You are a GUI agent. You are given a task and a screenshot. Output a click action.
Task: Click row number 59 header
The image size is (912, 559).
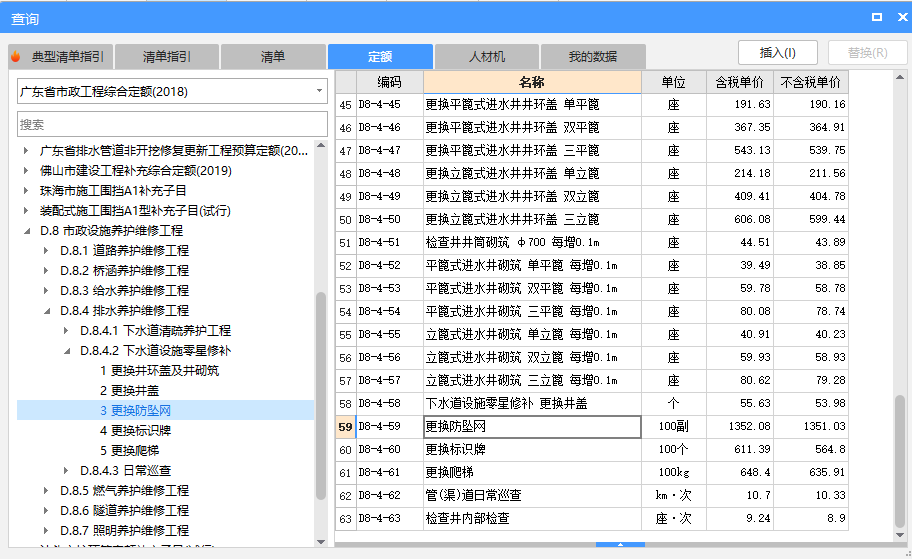pos(345,426)
